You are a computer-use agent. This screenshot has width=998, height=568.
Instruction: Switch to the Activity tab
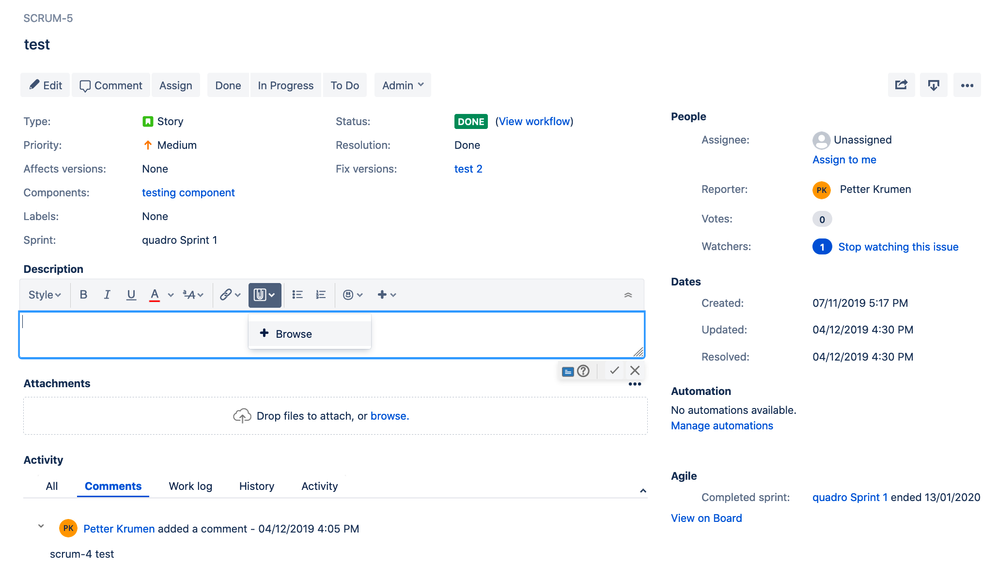[320, 486]
